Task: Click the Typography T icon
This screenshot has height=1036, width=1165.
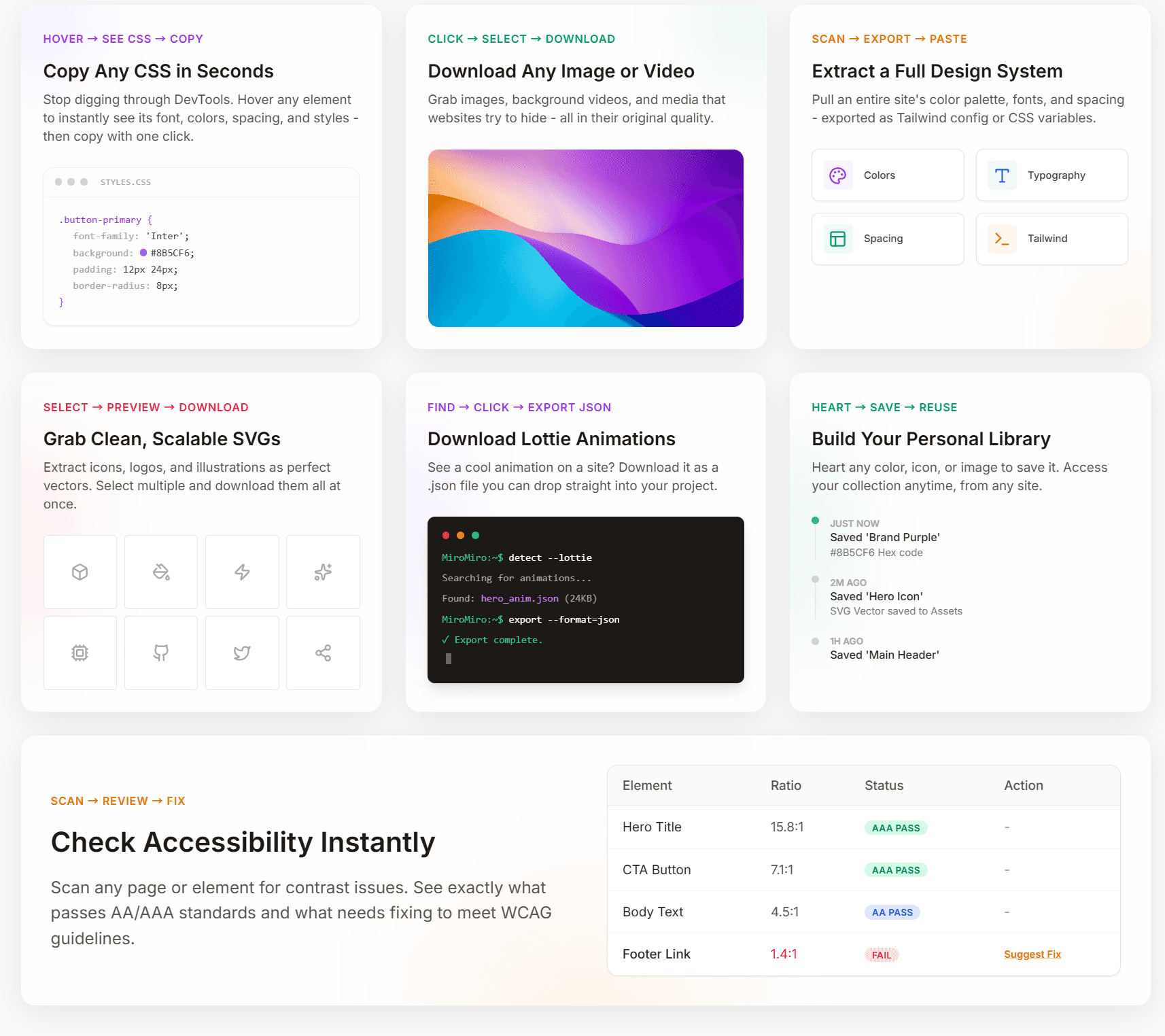Action: click(1002, 175)
